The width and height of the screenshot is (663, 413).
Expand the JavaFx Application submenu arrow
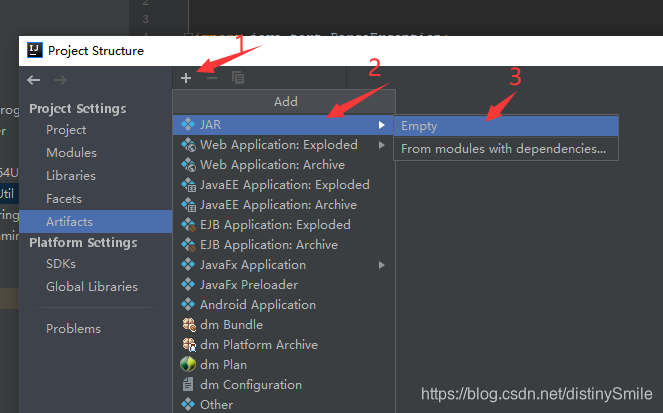coord(381,265)
